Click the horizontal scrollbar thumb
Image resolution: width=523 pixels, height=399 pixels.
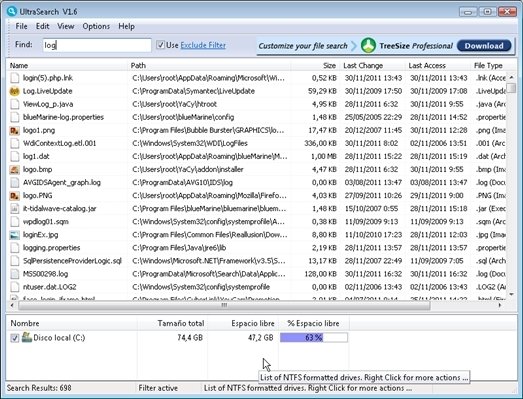(x=224, y=305)
